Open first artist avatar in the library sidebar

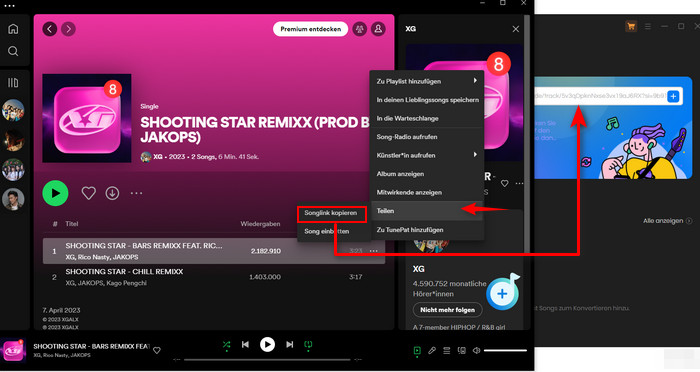pyautogui.click(x=13, y=110)
